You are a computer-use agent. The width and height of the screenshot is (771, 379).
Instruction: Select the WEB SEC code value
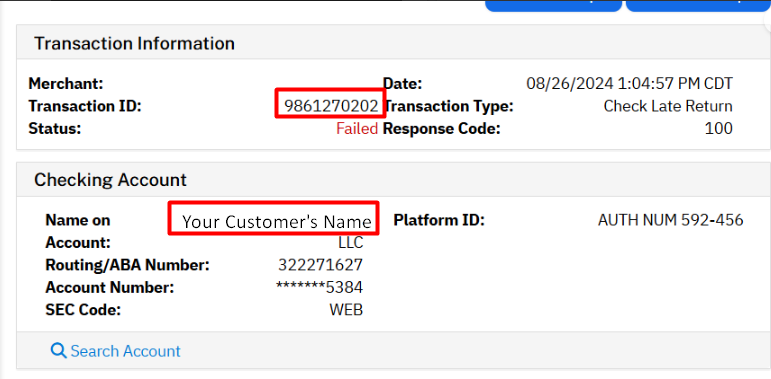coord(346,310)
